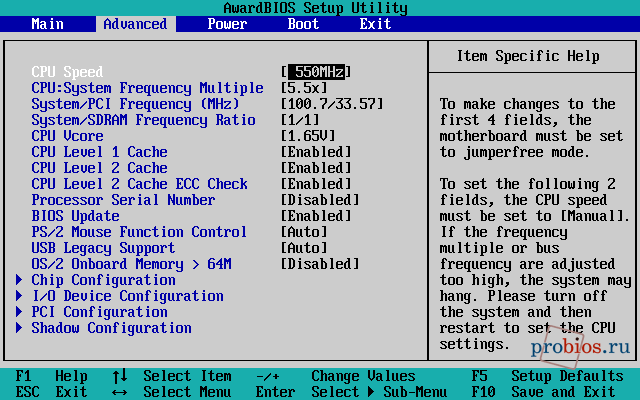Open I/O Device Configuration sub-menu
The width and height of the screenshot is (640, 400).
coord(127,296)
